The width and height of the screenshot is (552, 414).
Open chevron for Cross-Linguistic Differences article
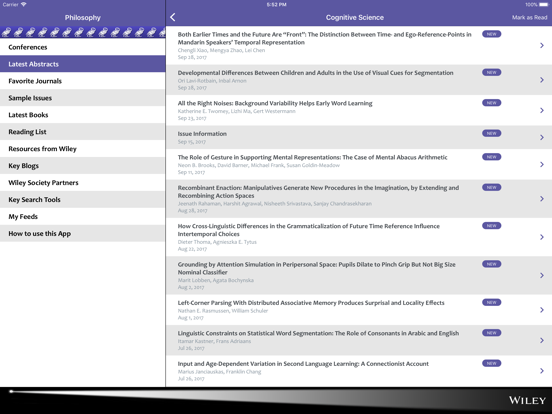click(x=542, y=237)
